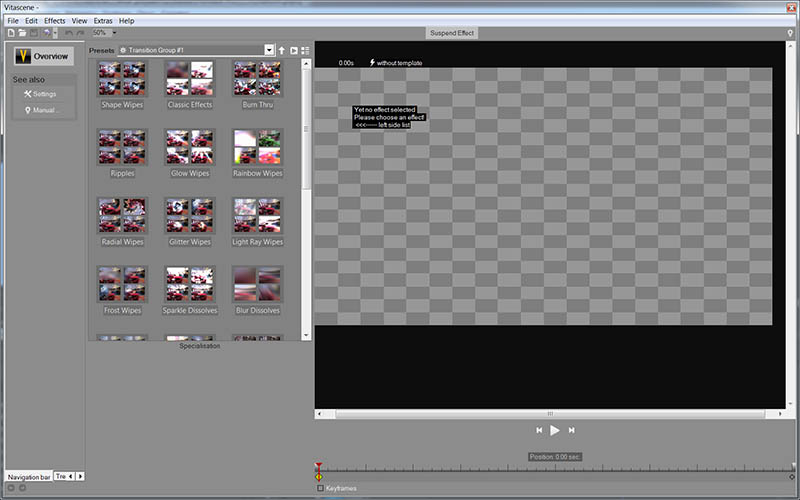Image resolution: width=800 pixels, height=500 pixels.
Task: Click the Suspend Effect button
Action: [x=452, y=33]
